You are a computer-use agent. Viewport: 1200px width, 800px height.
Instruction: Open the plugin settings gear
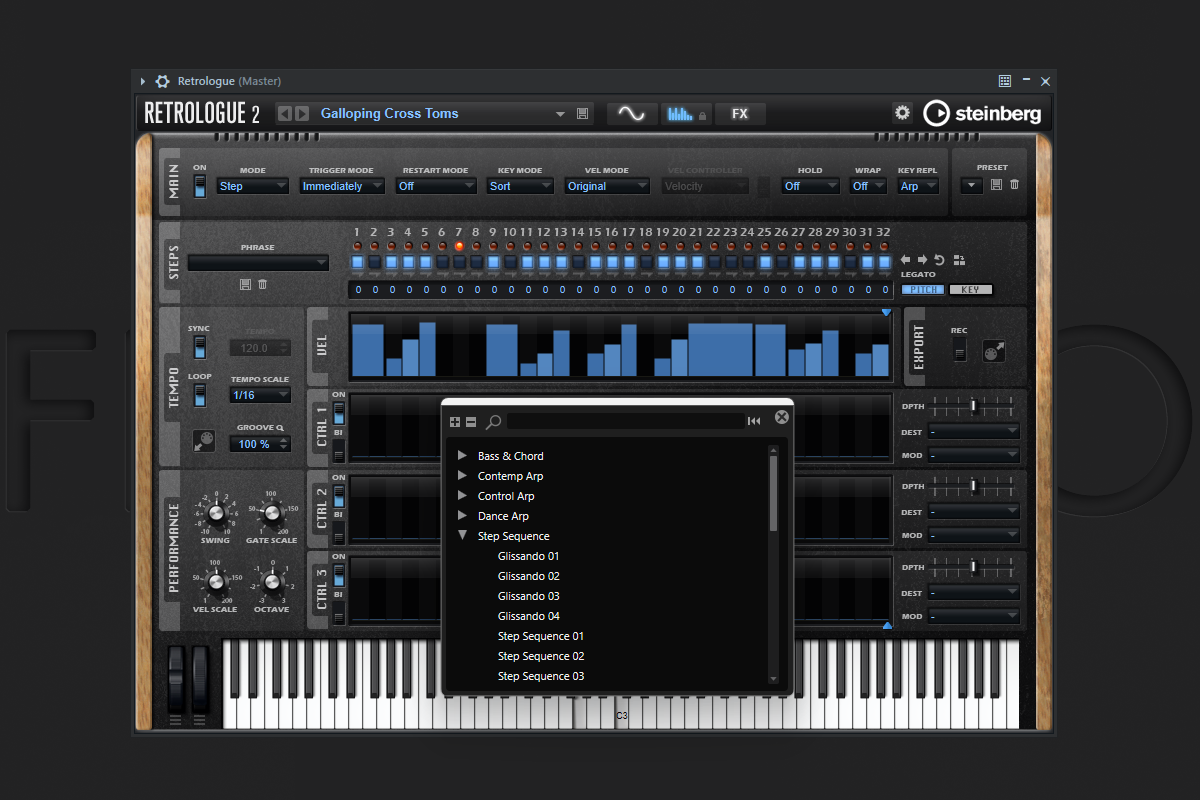click(x=902, y=113)
